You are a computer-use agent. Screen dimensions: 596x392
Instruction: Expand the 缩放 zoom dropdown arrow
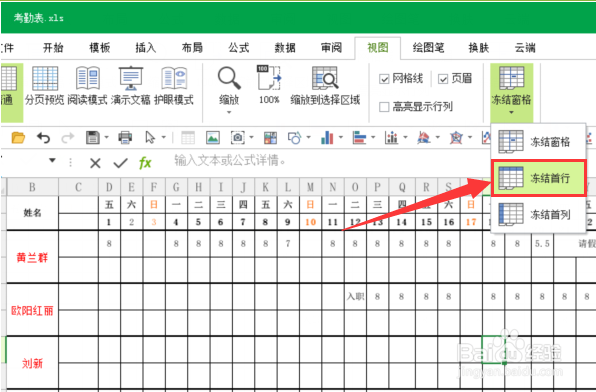pyautogui.click(x=229, y=112)
